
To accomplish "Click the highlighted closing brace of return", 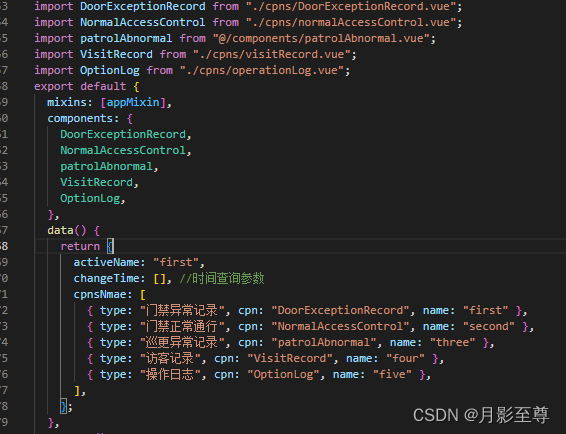I will pos(64,406).
